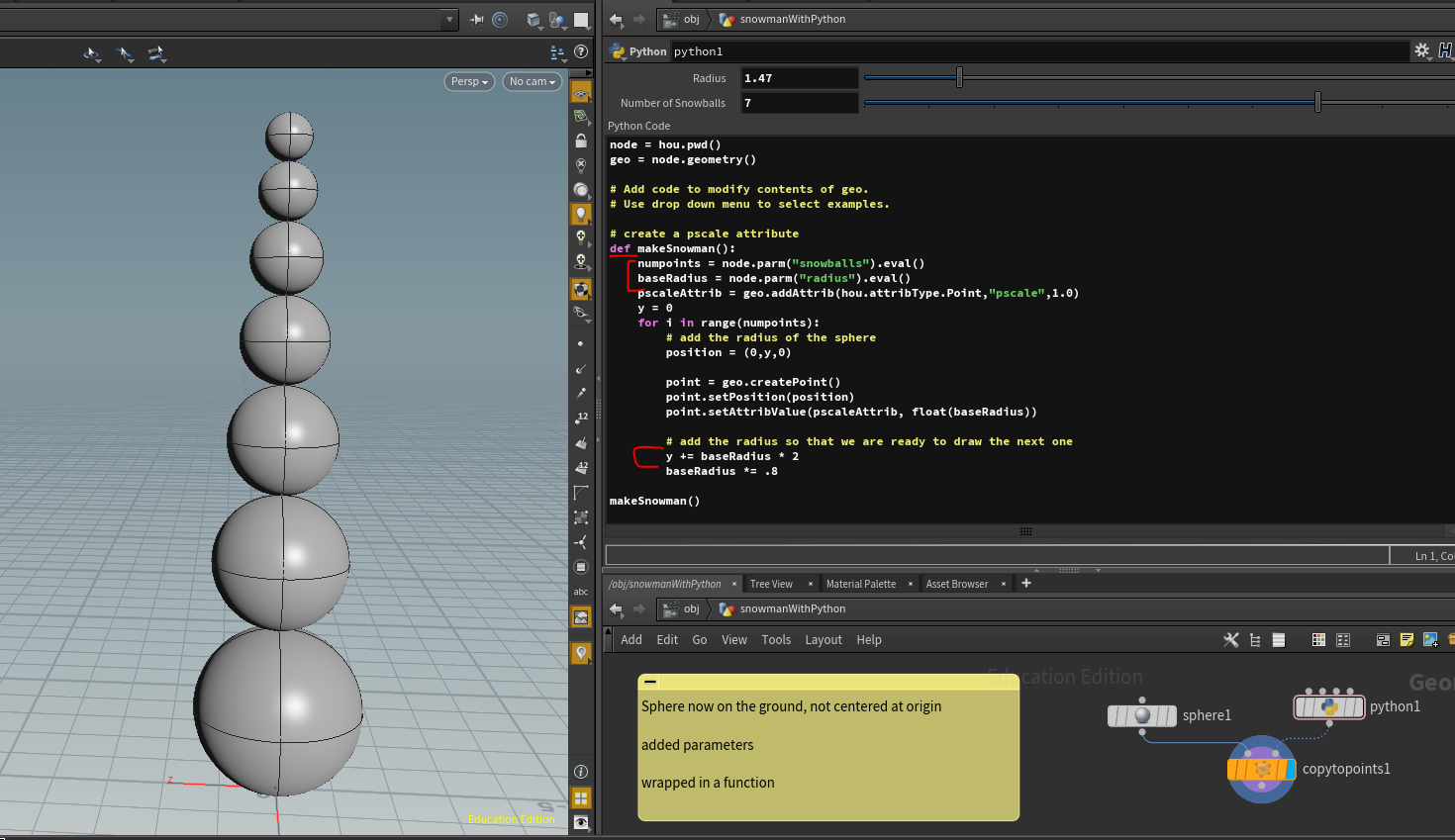The image size is (1455, 840).
Task: Open the network tools wrench icon
Action: (x=1231, y=640)
